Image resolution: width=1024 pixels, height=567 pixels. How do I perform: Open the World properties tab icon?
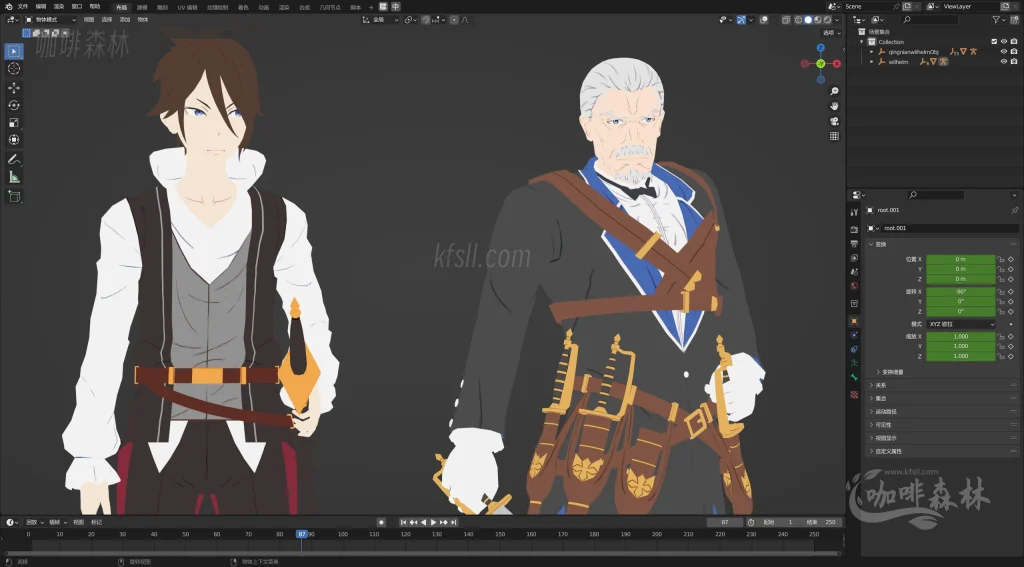click(854, 286)
